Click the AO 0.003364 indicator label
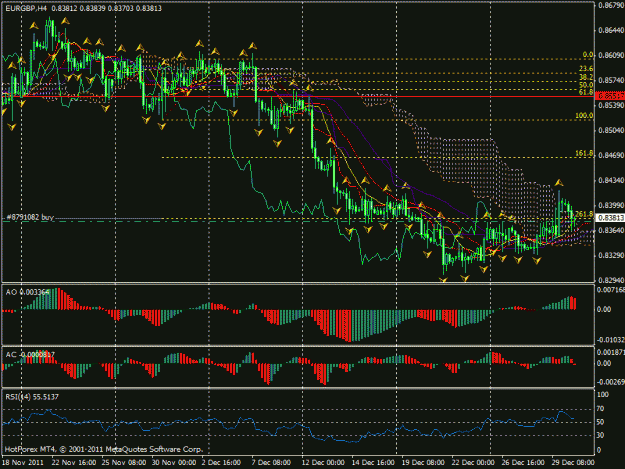The height and width of the screenshot is (469, 625). pos(27,292)
